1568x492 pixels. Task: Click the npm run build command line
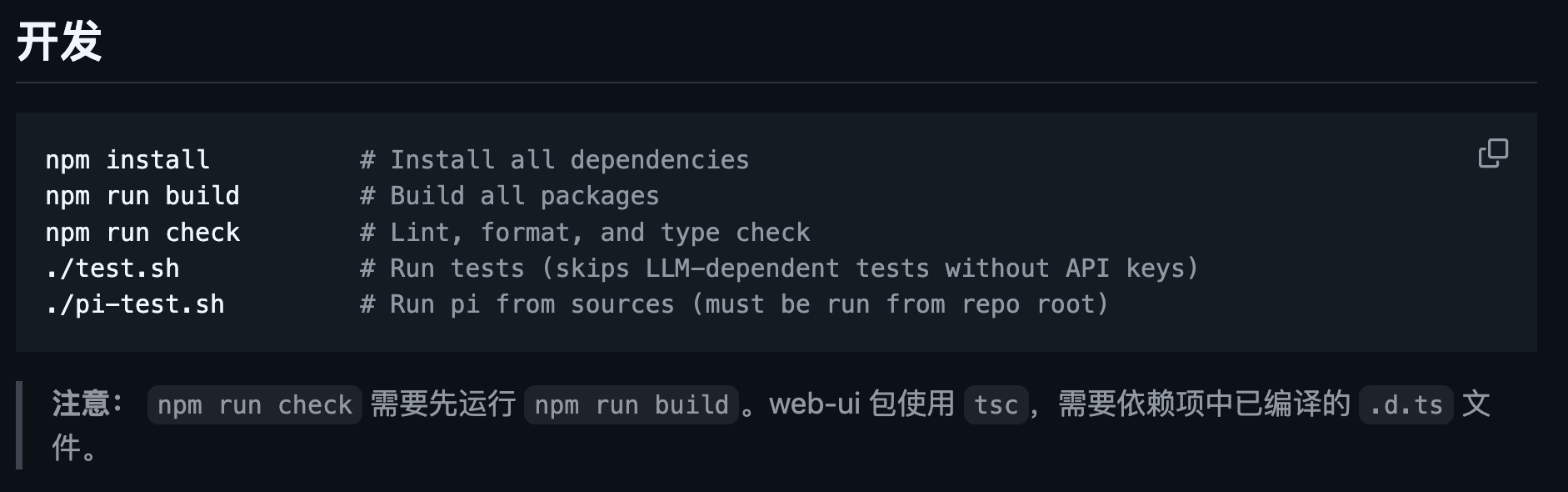tap(143, 195)
